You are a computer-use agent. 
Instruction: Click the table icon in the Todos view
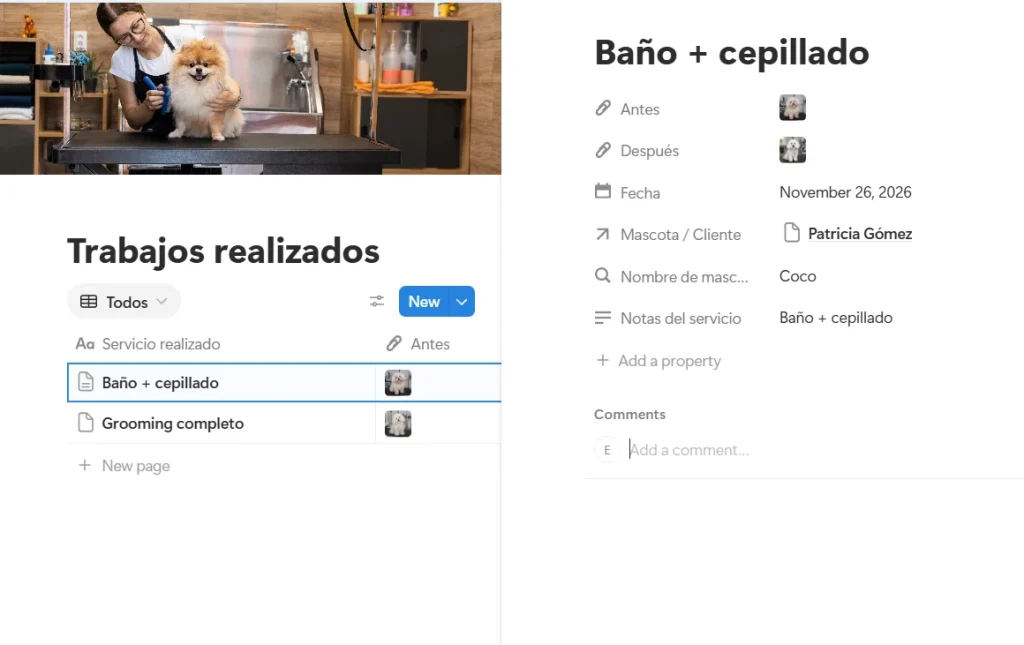89,302
